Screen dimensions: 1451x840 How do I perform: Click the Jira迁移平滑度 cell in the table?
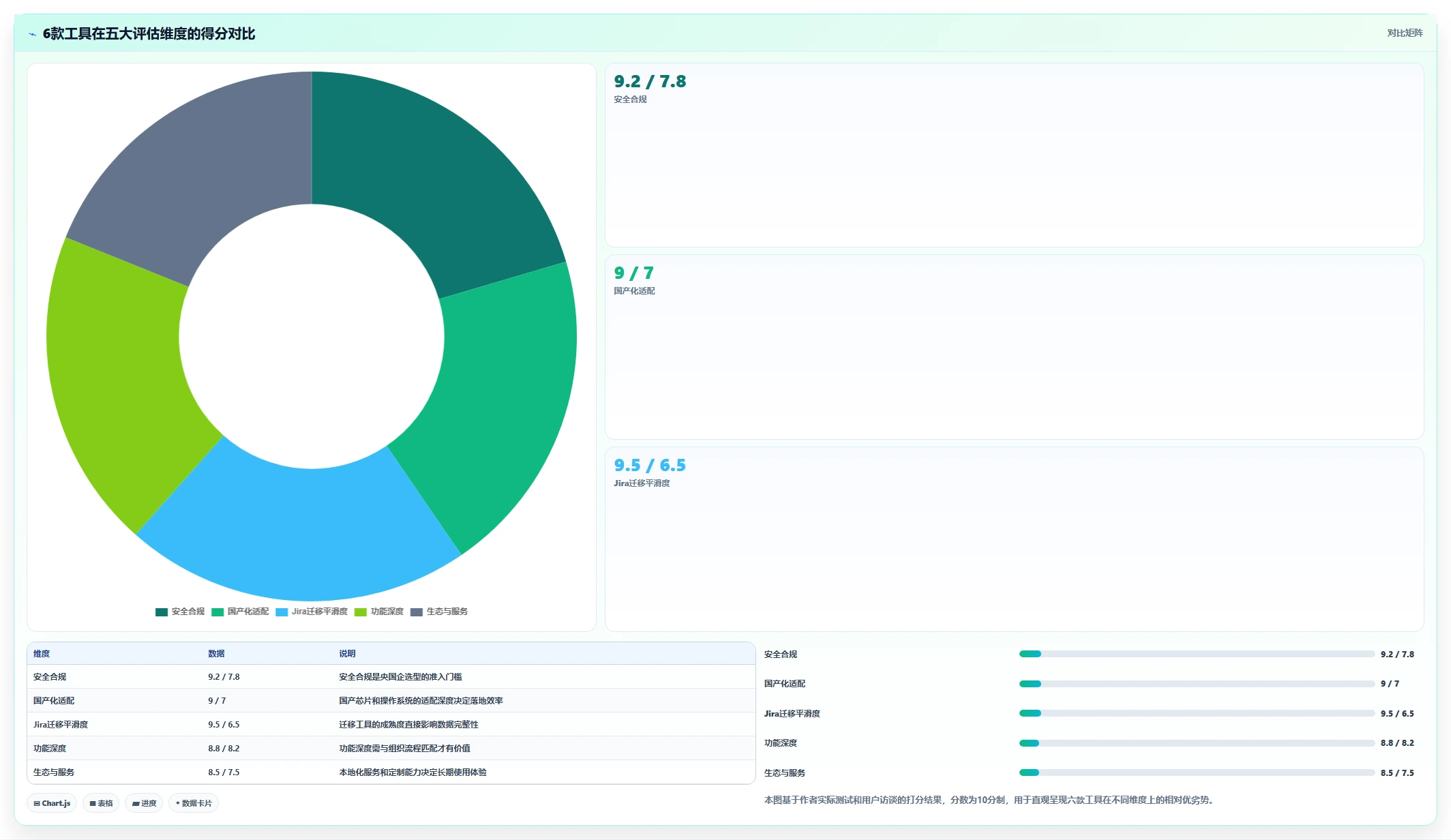pos(61,725)
